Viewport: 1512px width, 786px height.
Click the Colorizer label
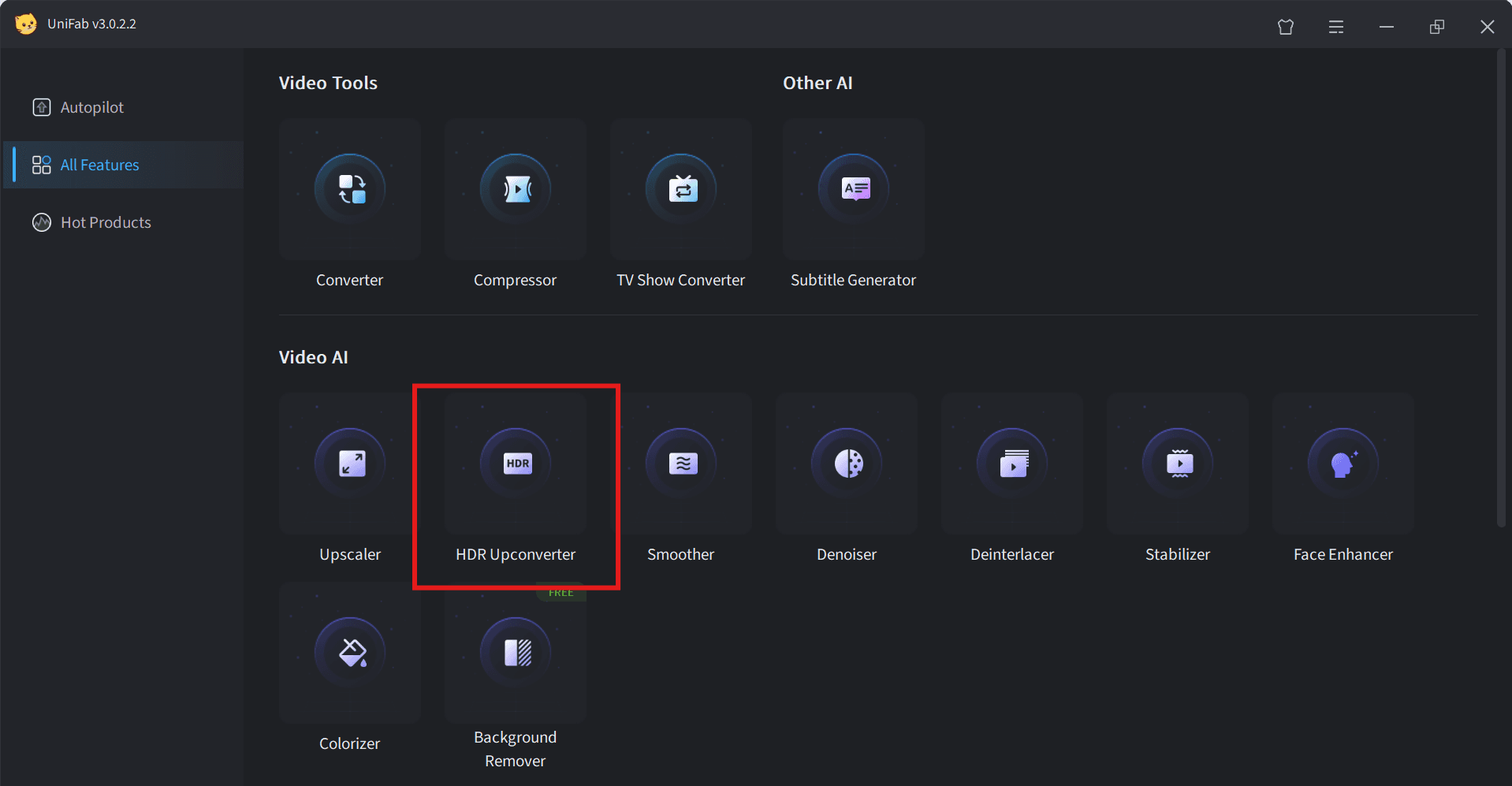pyautogui.click(x=350, y=743)
